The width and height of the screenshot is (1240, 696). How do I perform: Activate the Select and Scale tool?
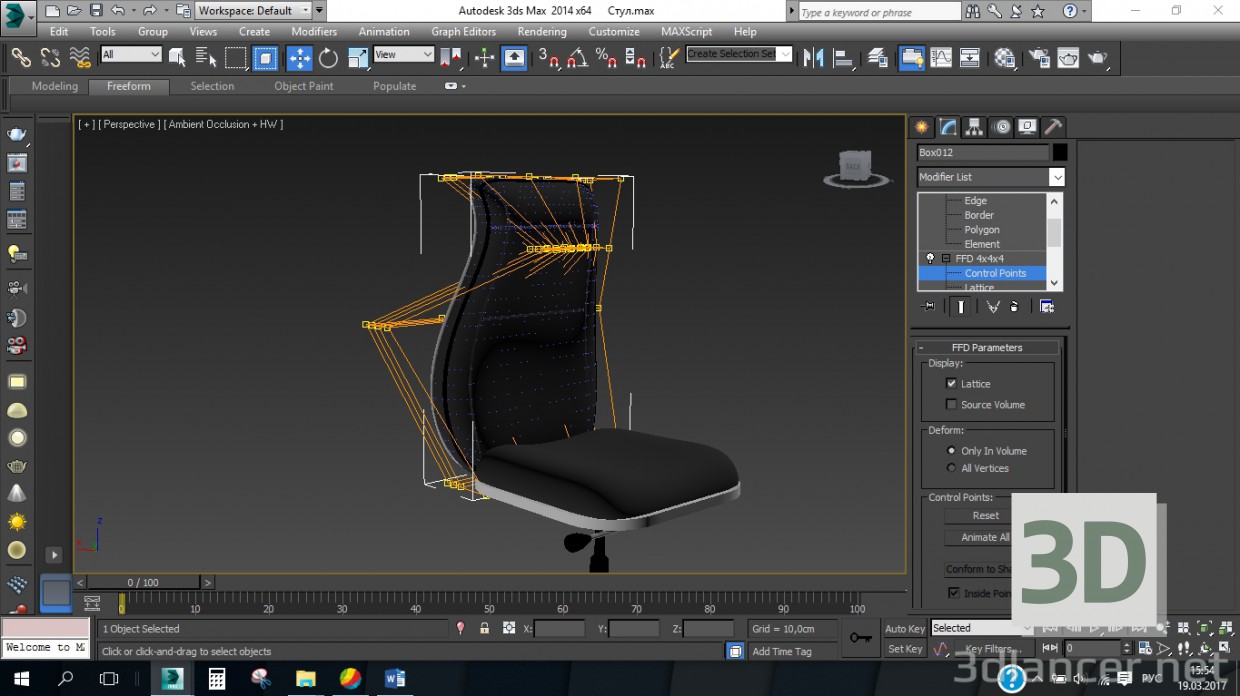pos(357,58)
